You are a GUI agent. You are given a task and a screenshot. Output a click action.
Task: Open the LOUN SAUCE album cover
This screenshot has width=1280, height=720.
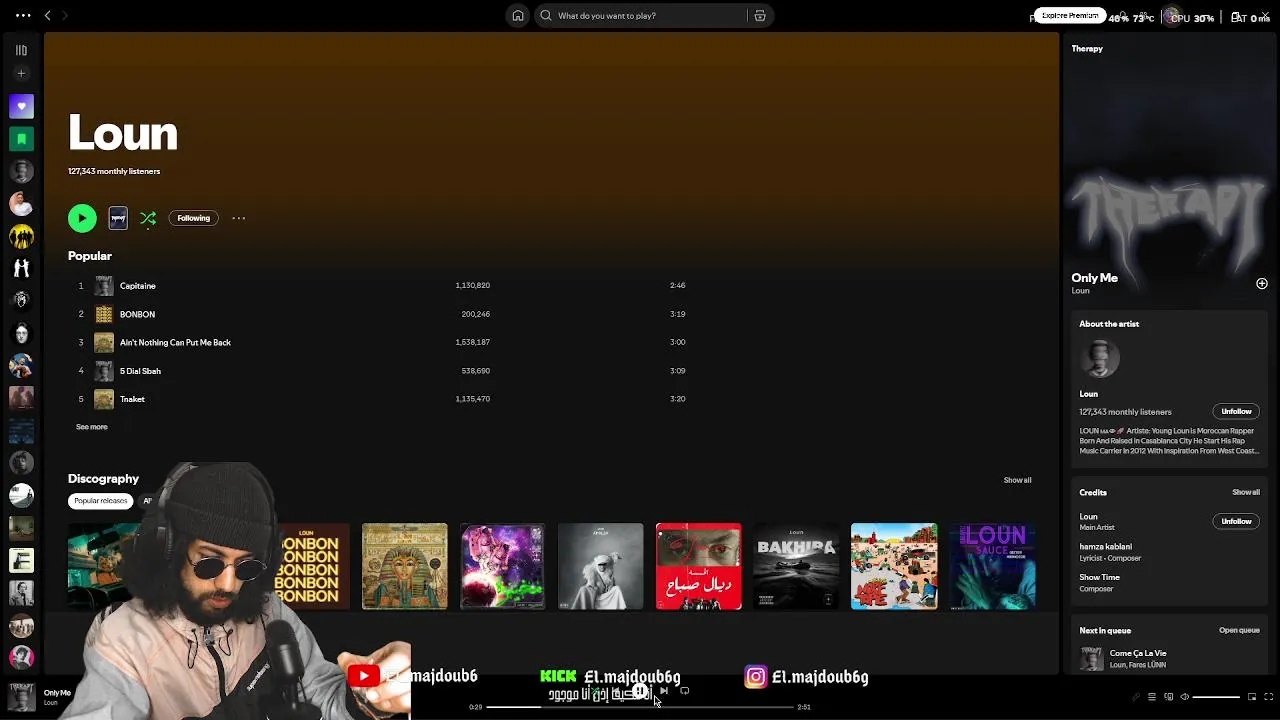pyautogui.click(x=992, y=566)
